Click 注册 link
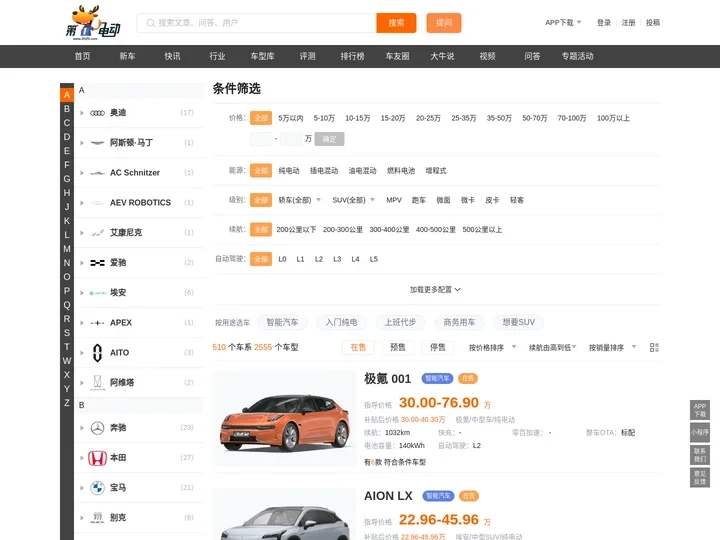The width and height of the screenshot is (720, 540). [x=628, y=22]
